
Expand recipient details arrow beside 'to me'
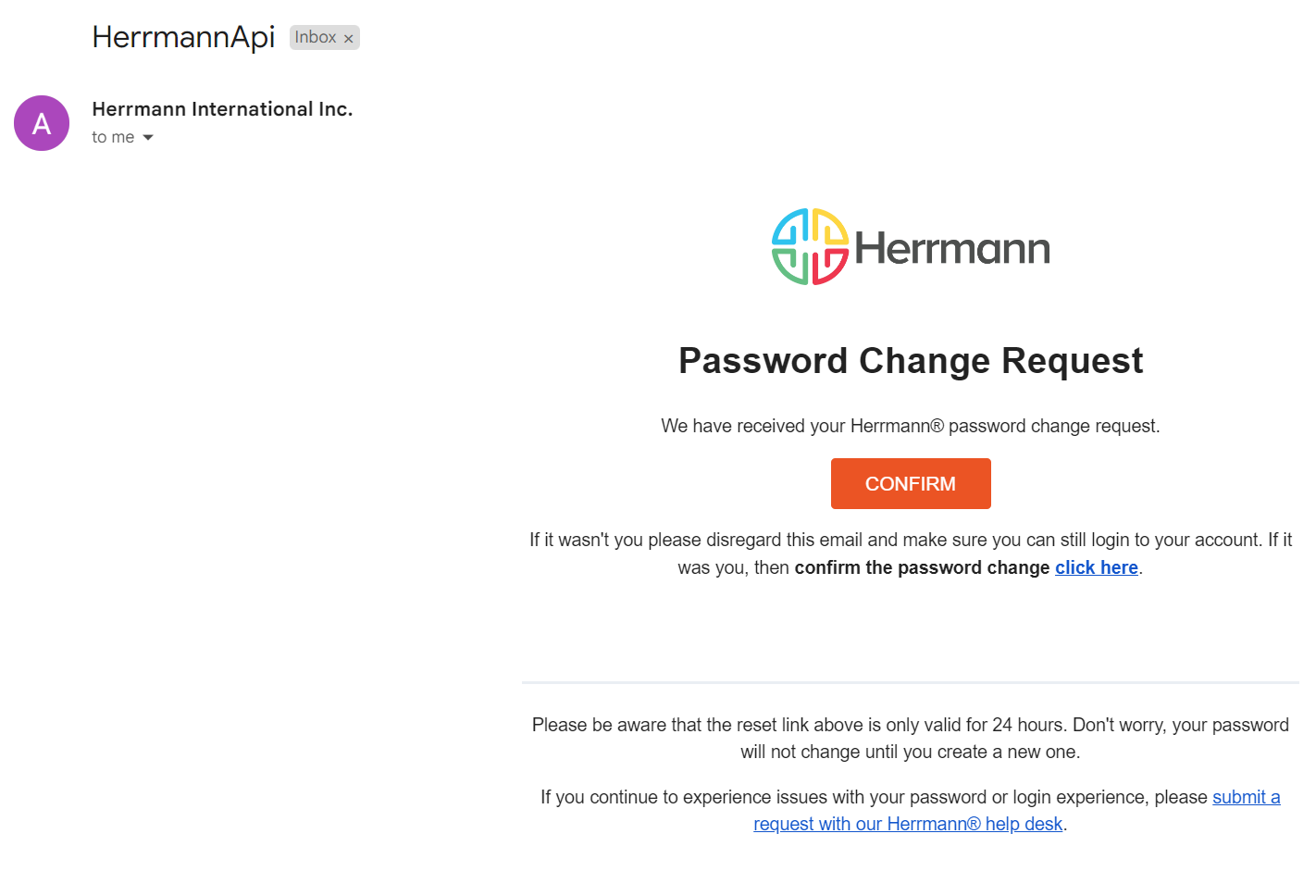click(x=148, y=138)
